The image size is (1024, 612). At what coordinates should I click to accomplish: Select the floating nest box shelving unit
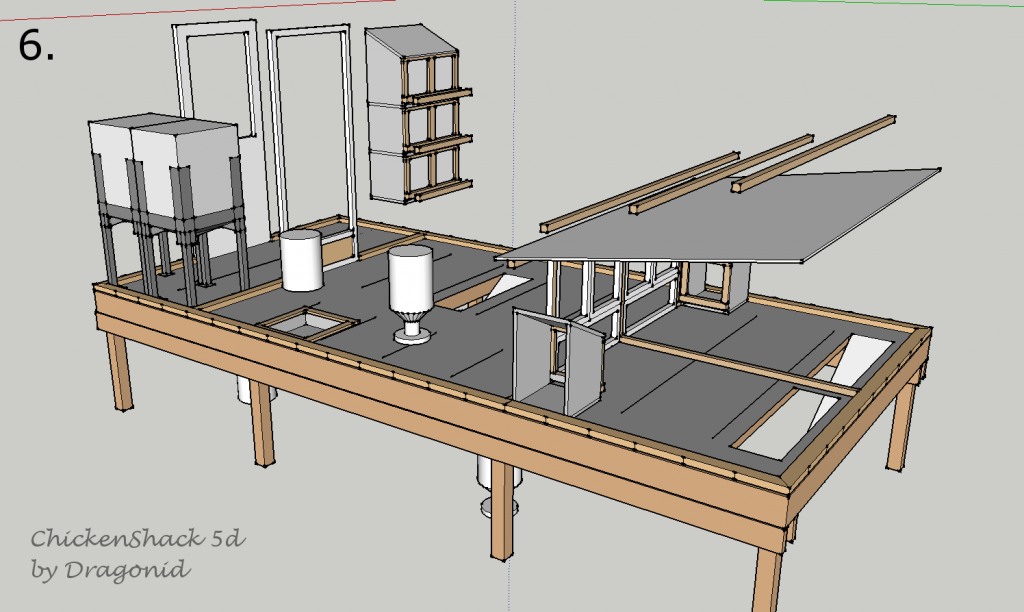412,115
